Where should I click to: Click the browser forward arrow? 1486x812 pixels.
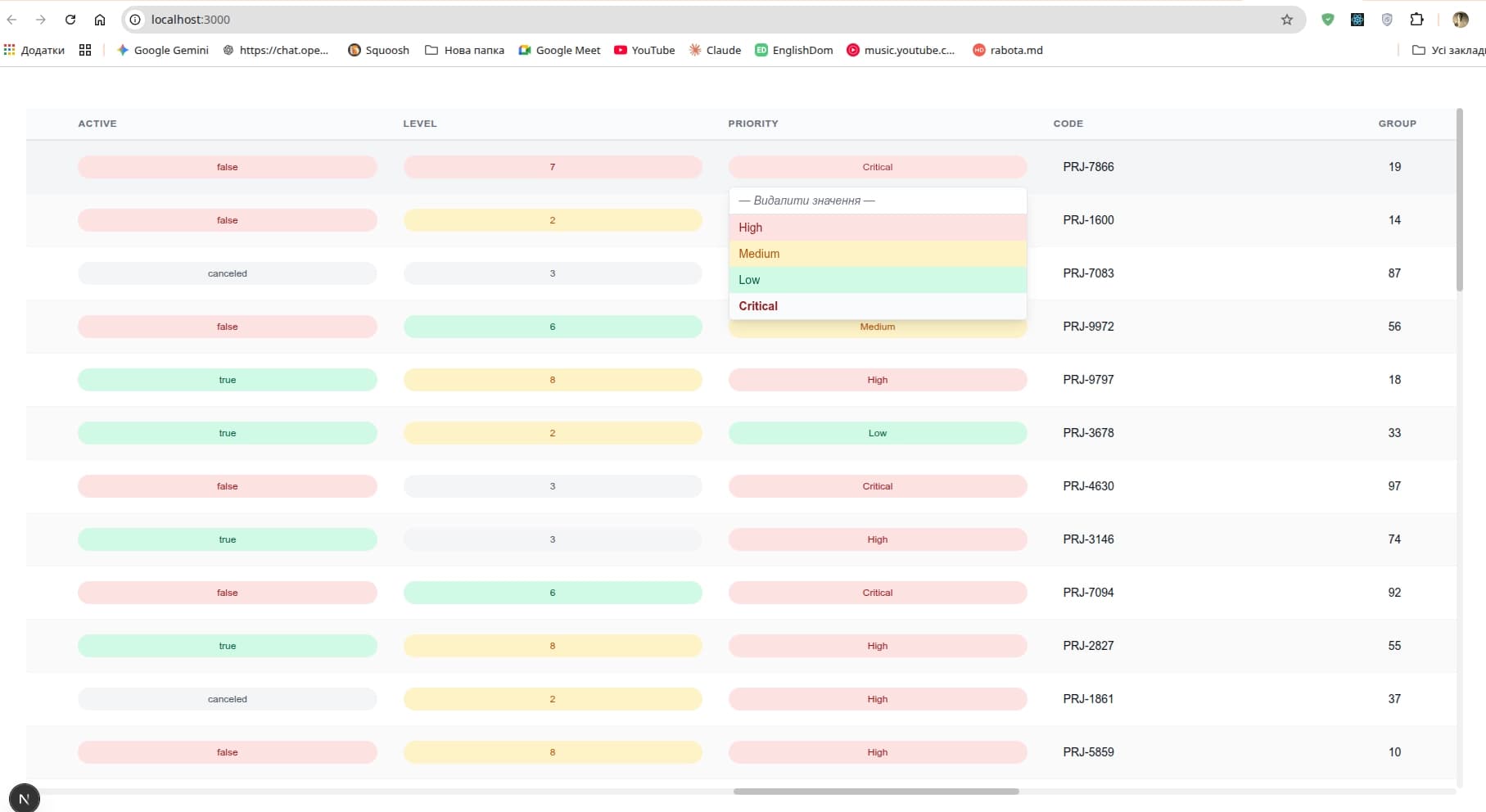pyautogui.click(x=41, y=20)
